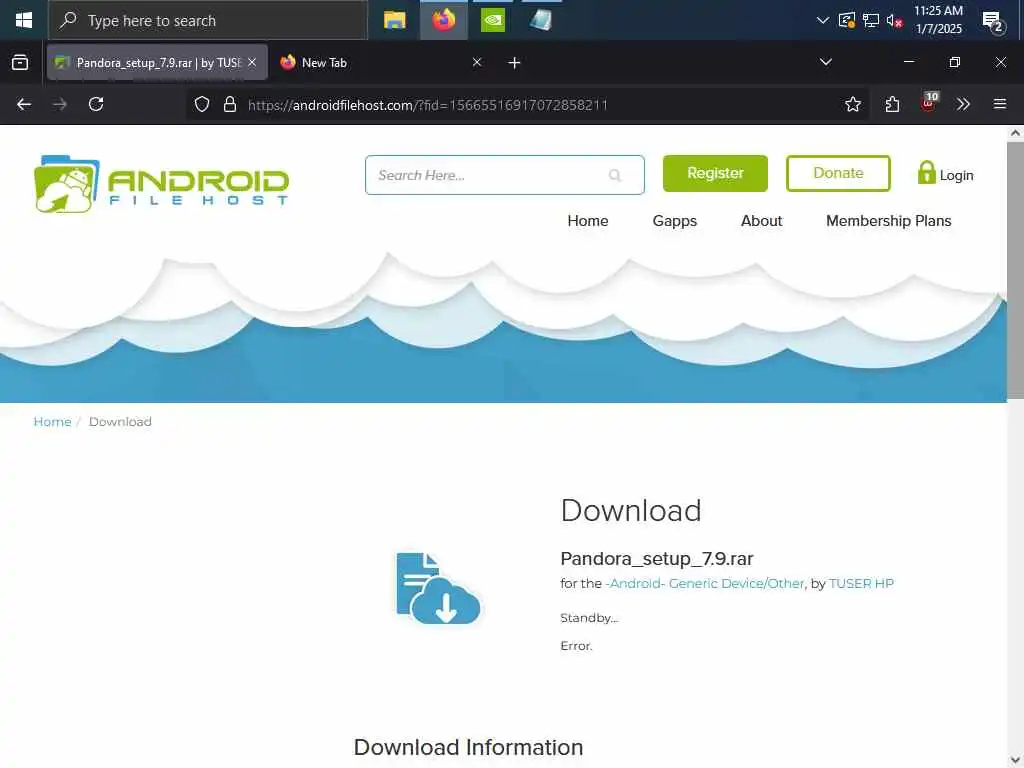Open the Windows Start menu
This screenshot has width=1024, height=768.
(x=24, y=20)
